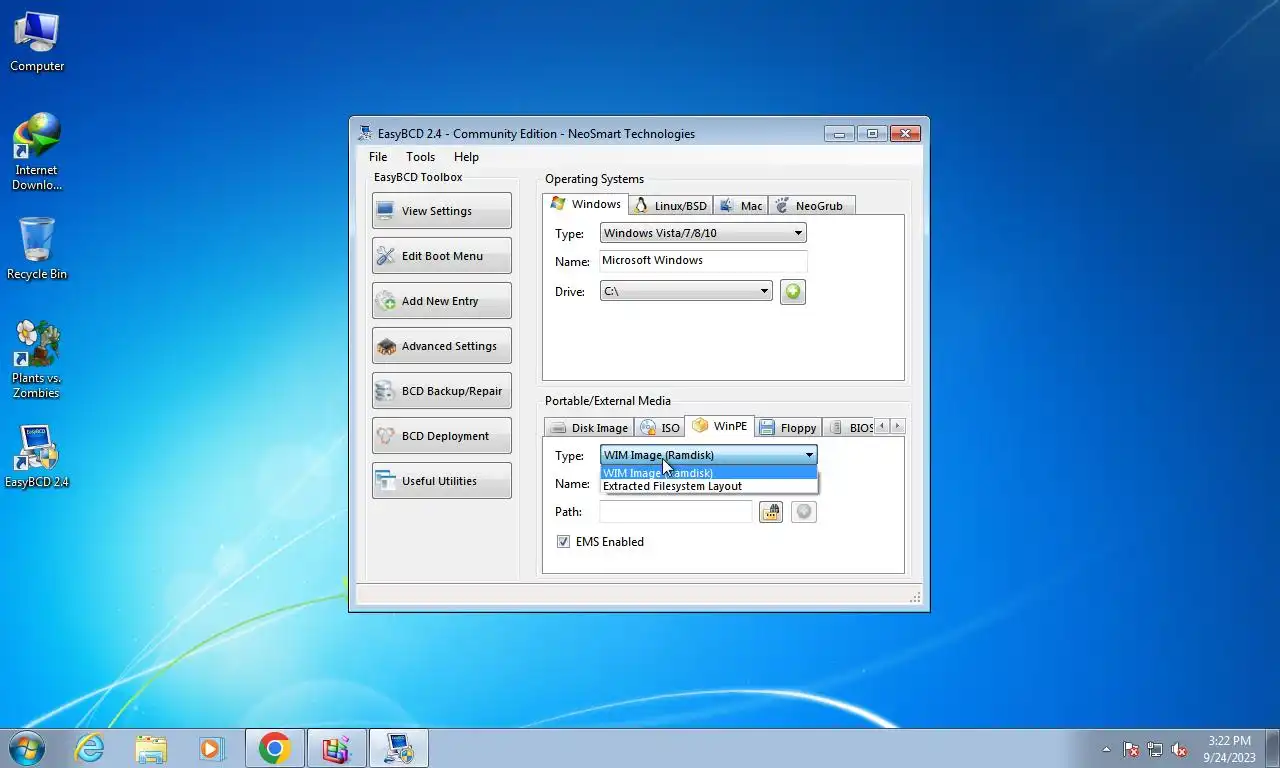Click the Microsoft Windows name field
1280x768 pixels.
(x=703, y=260)
